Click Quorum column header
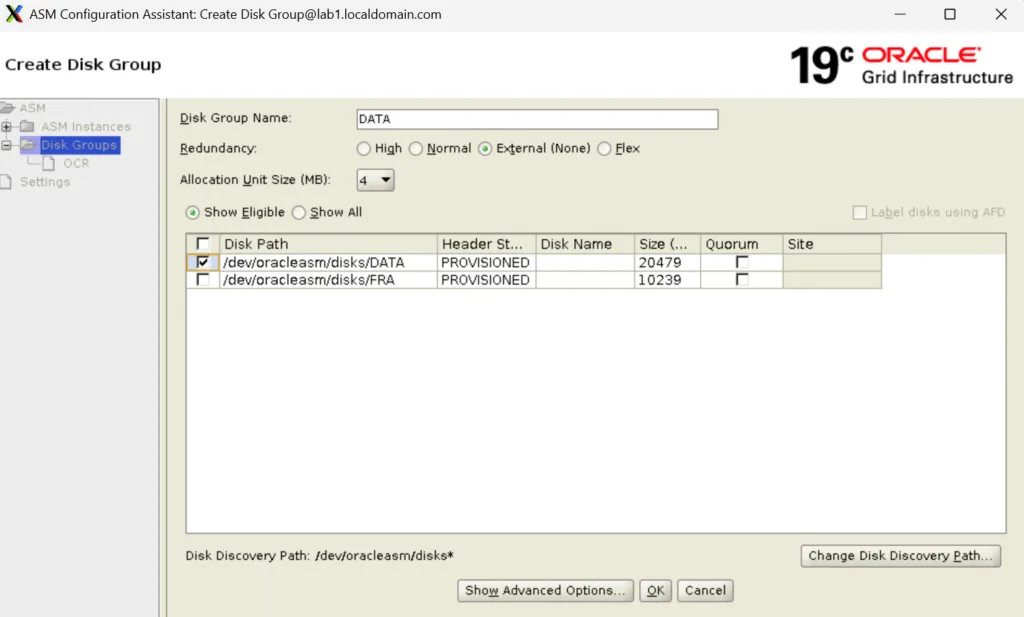This screenshot has height=617, width=1024. click(x=742, y=244)
